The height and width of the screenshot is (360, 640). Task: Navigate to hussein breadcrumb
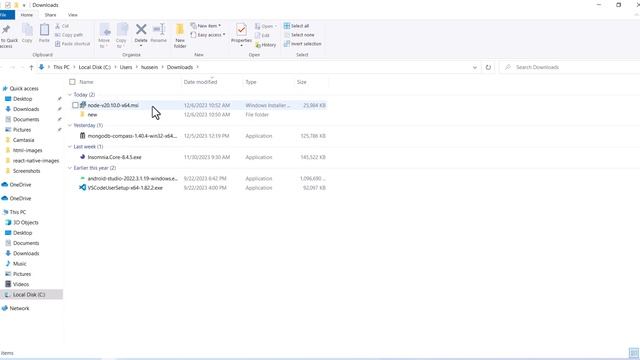click(x=149, y=67)
